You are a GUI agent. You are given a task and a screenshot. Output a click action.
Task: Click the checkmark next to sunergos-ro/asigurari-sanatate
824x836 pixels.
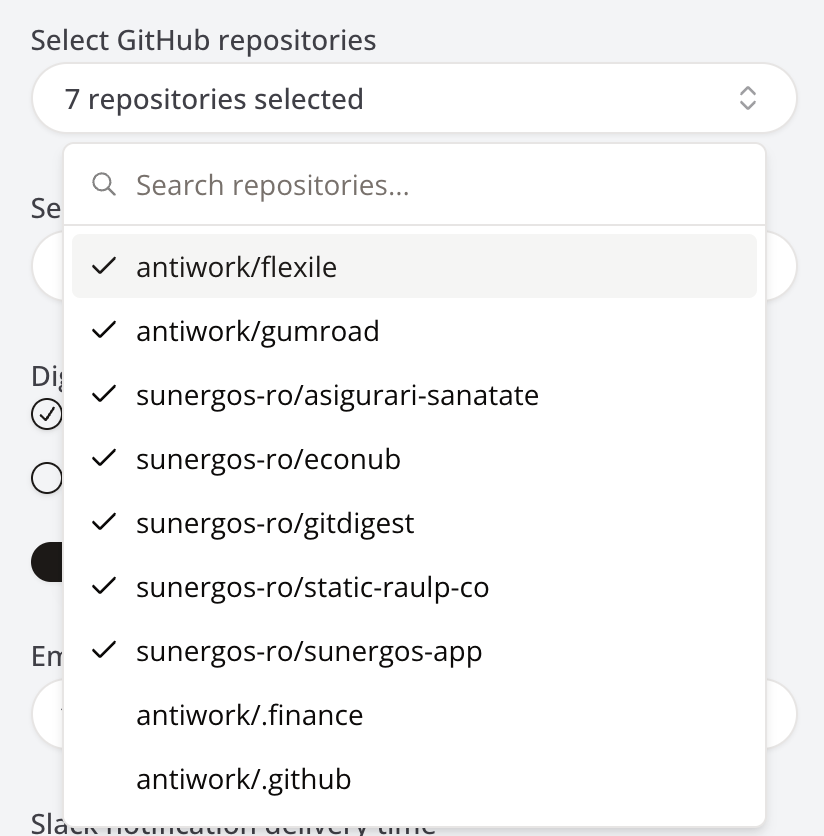[104, 395]
